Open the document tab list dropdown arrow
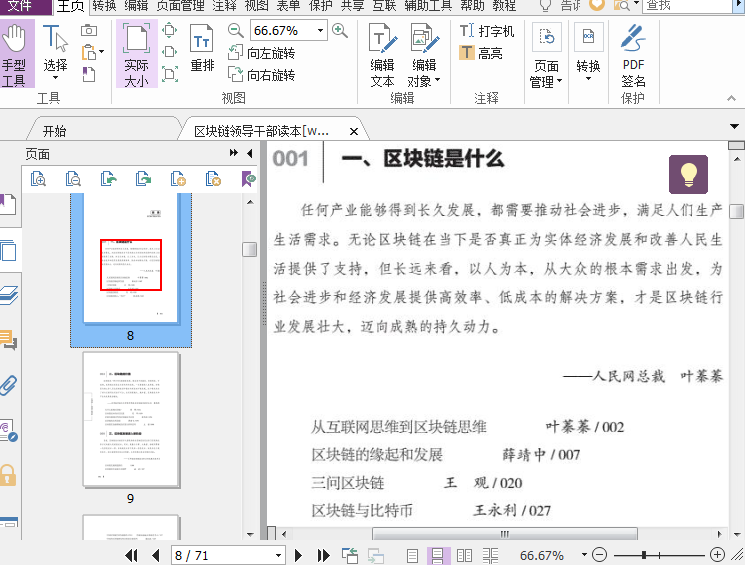Image resolution: width=745 pixels, height=565 pixels. click(x=734, y=126)
